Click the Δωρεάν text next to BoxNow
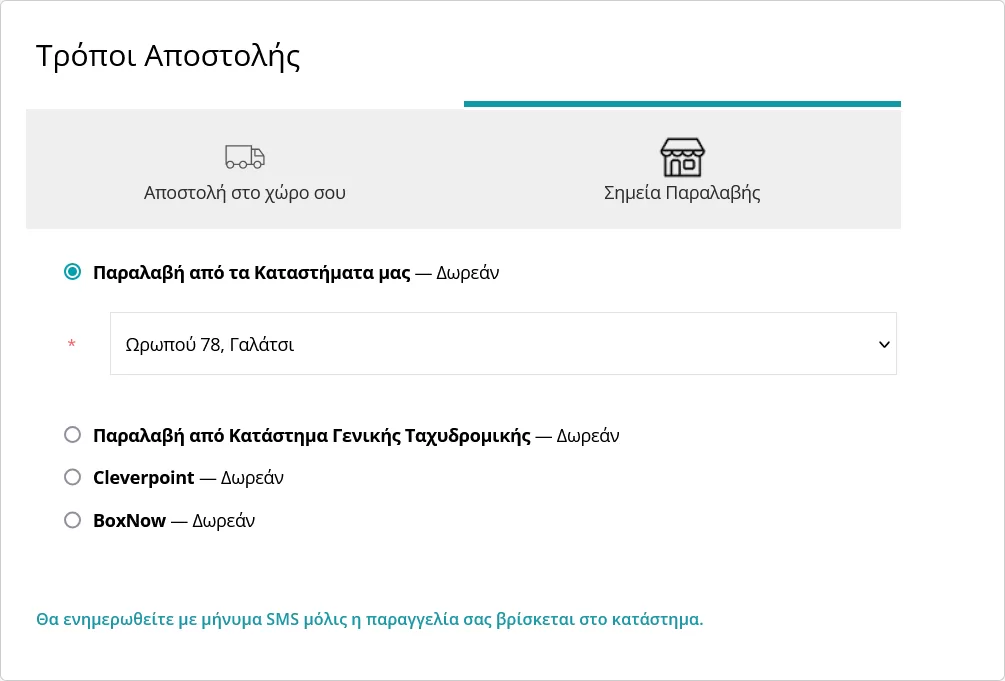 [223, 521]
